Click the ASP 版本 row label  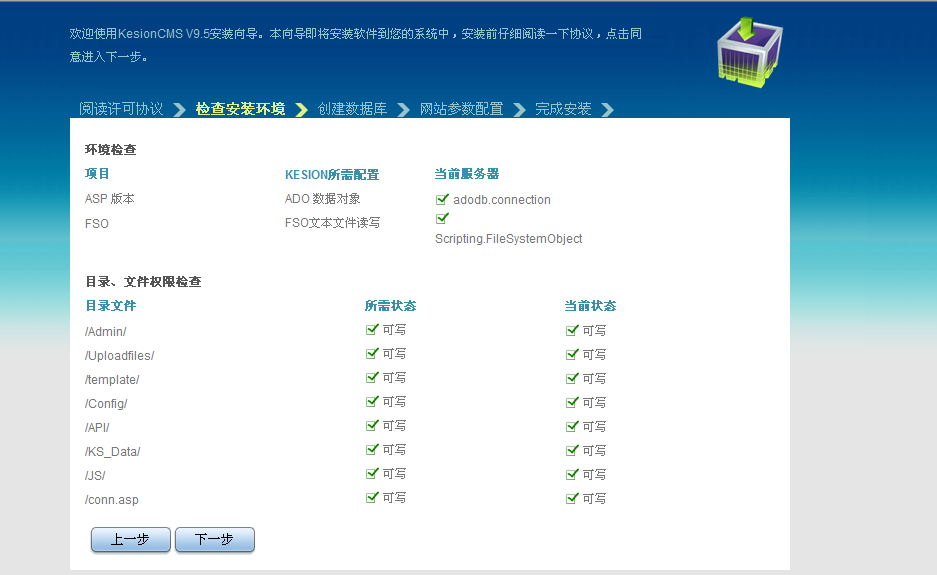[110, 198]
